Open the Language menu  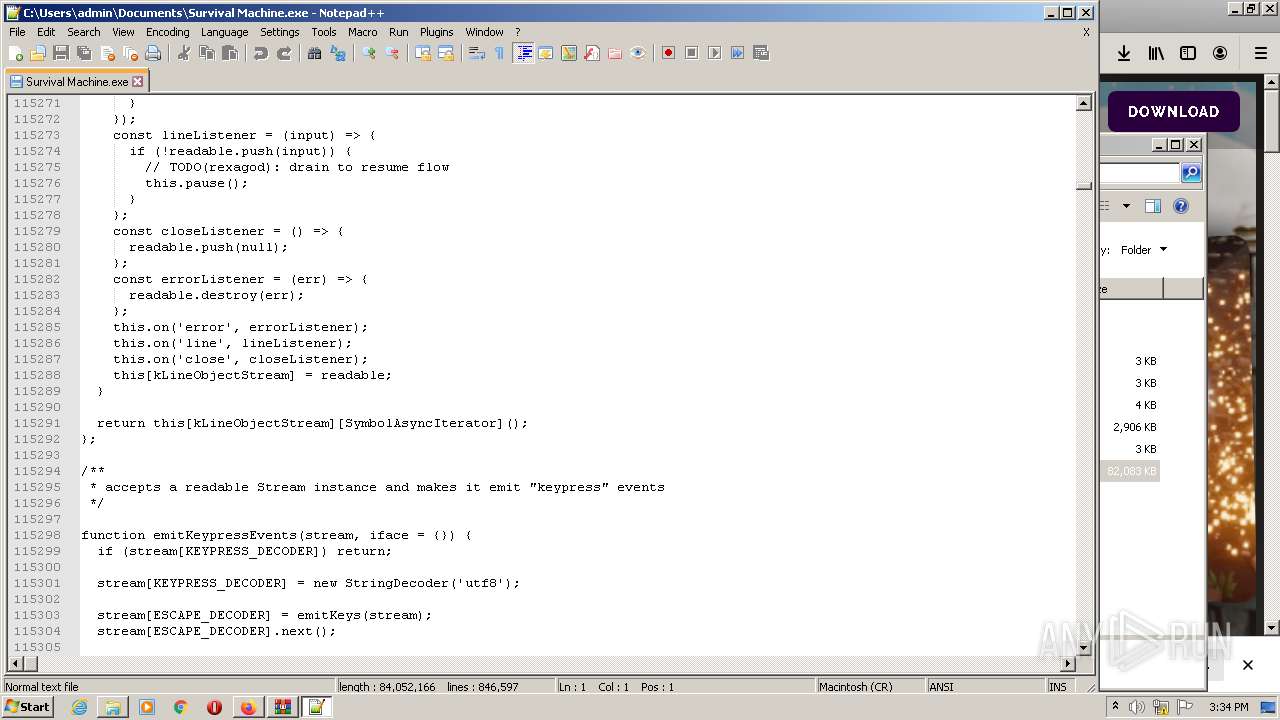224,32
